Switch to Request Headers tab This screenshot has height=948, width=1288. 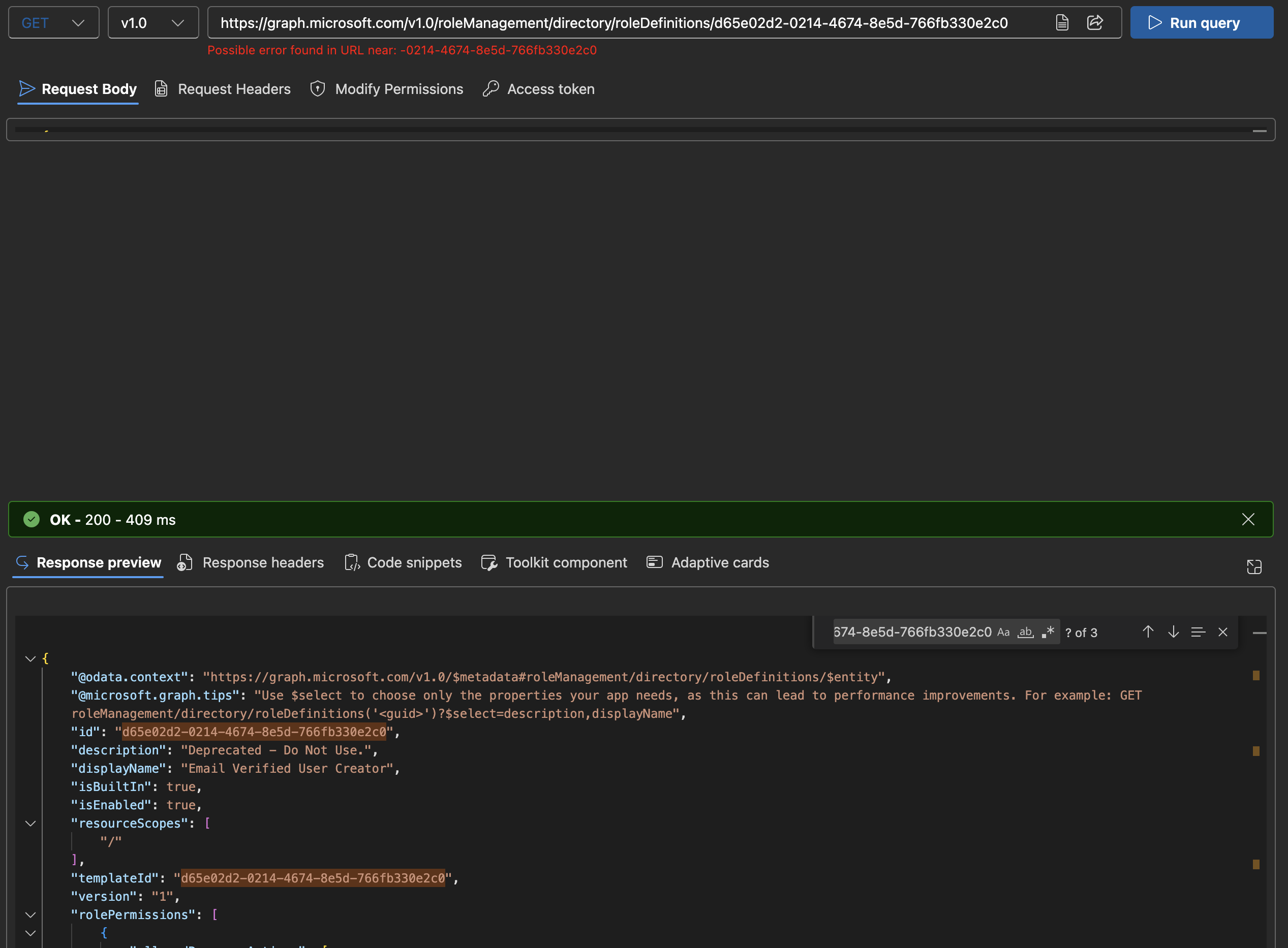pyautogui.click(x=223, y=89)
